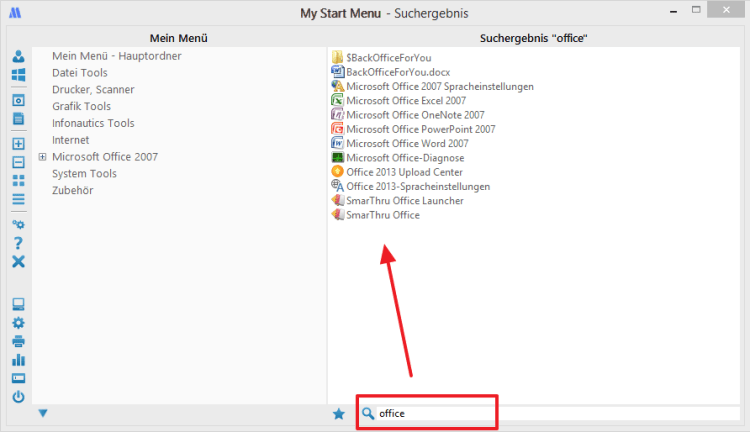Select the 'Infonautics Tools' folder

pos(93,123)
